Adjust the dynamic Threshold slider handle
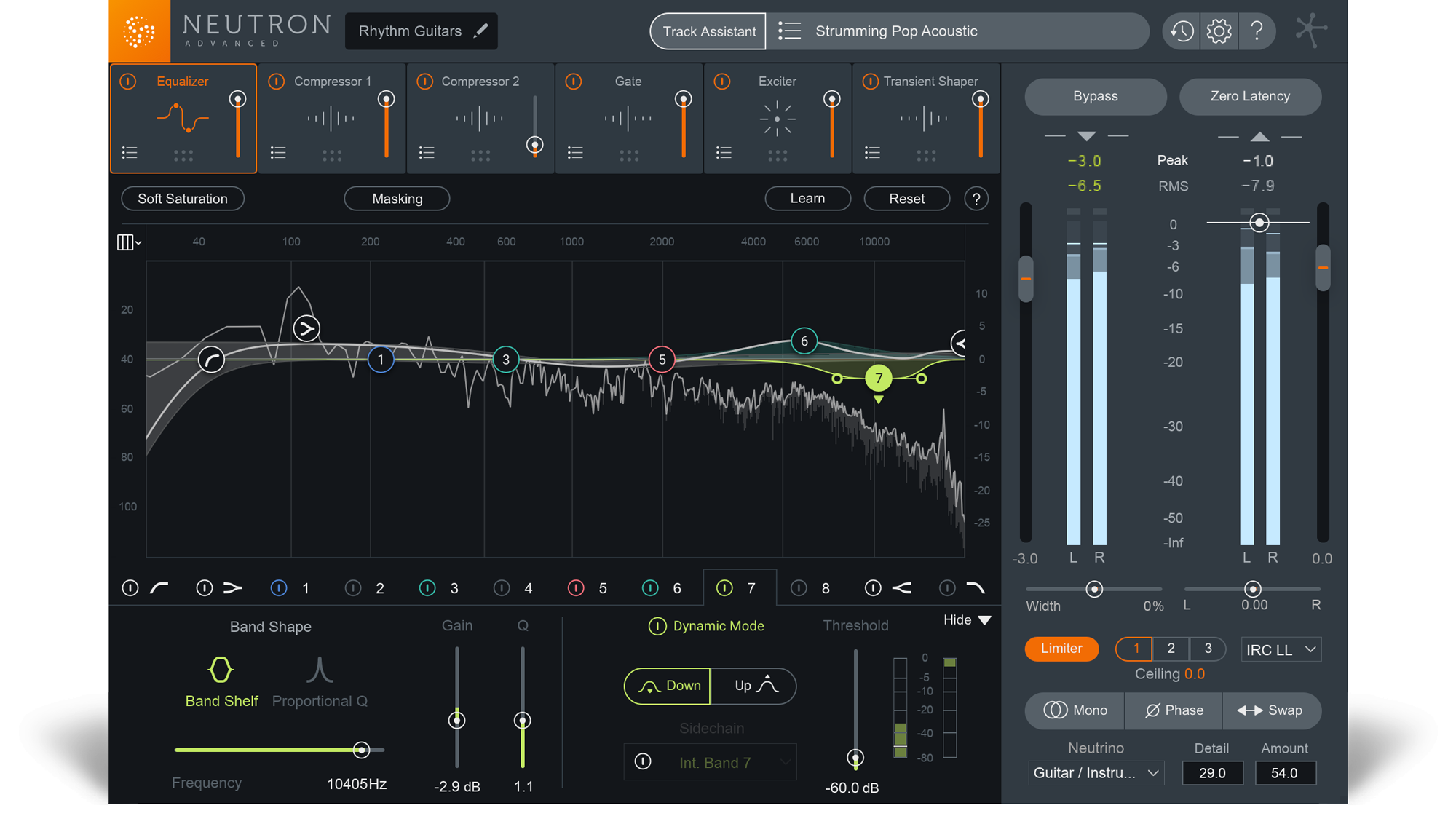 [855, 758]
